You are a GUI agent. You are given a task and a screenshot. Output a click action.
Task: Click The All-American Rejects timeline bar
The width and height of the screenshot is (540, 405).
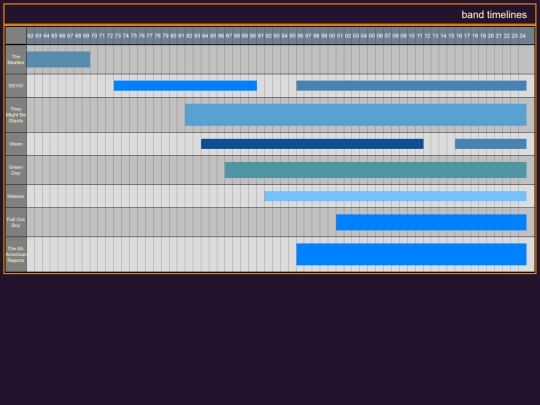[x=411, y=254]
